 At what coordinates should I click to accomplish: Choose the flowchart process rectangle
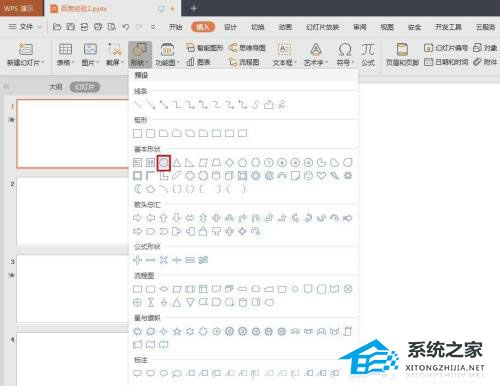[x=137, y=289]
